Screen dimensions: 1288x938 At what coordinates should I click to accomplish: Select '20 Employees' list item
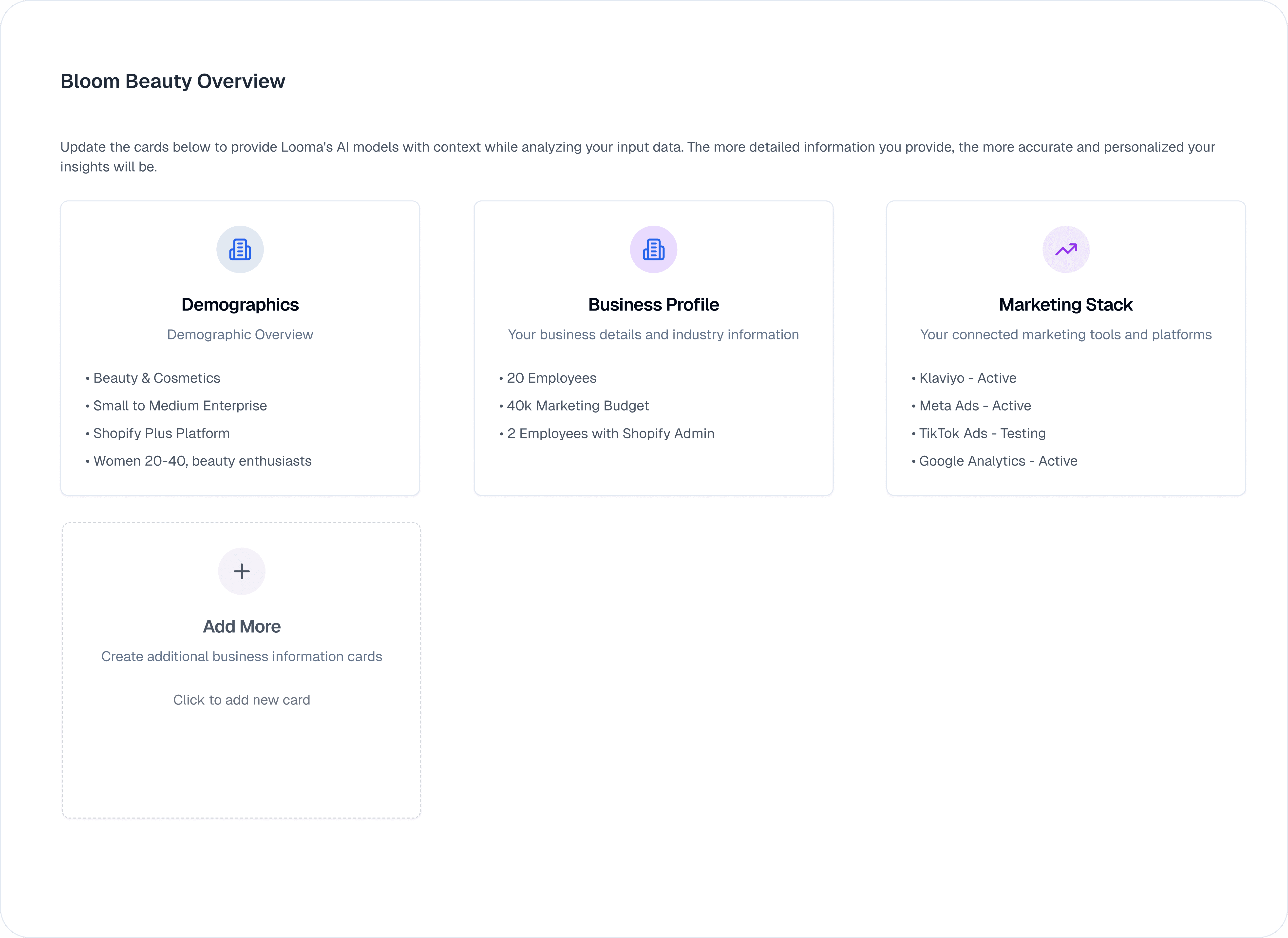coord(548,378)
